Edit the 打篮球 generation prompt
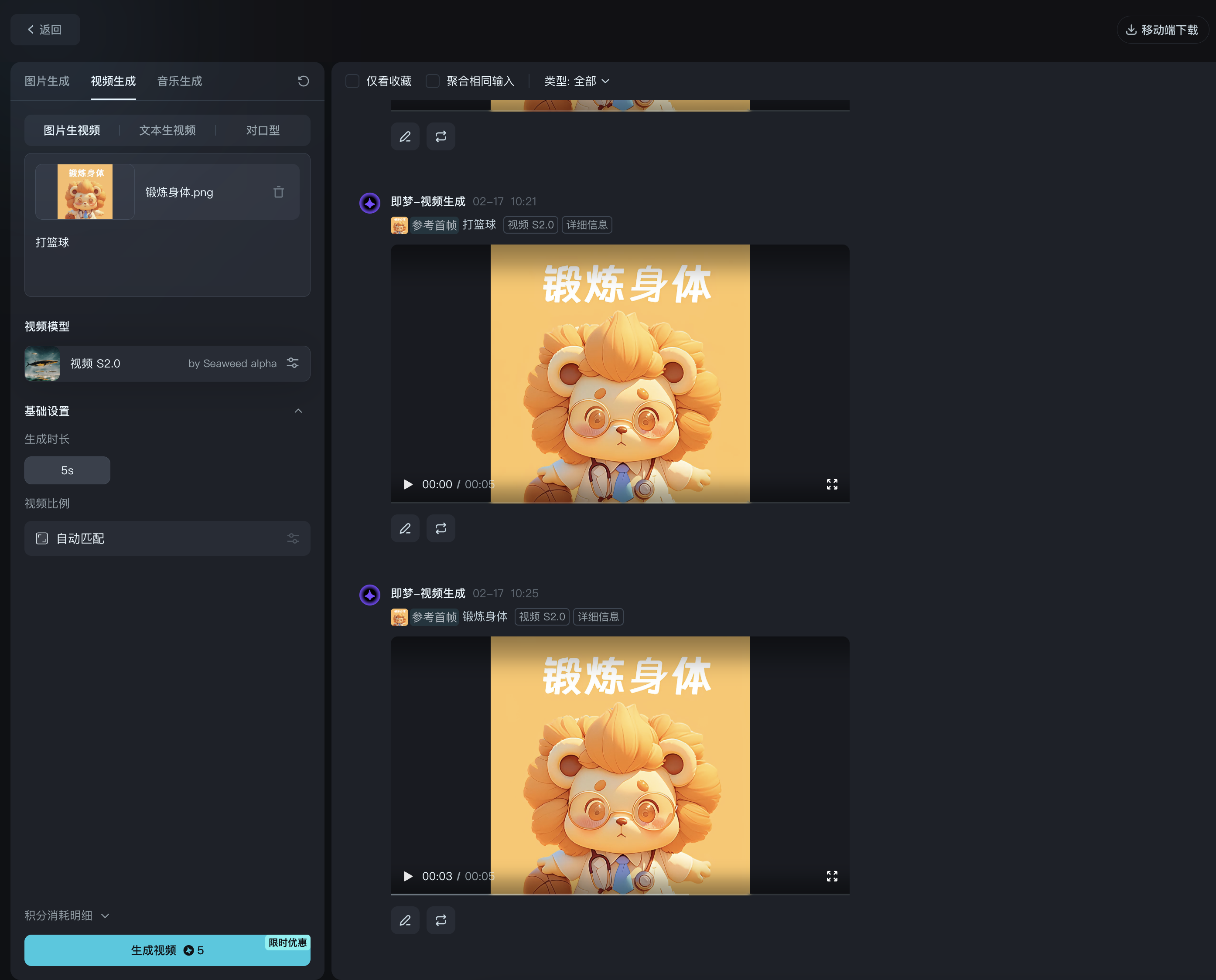The width and height of the screenshot is (1216, 980). 405,528
